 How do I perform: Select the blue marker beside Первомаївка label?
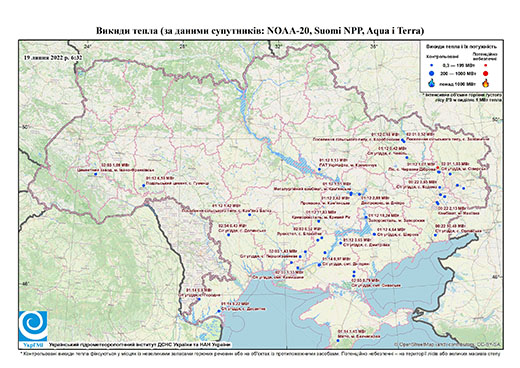click(300, 257)
